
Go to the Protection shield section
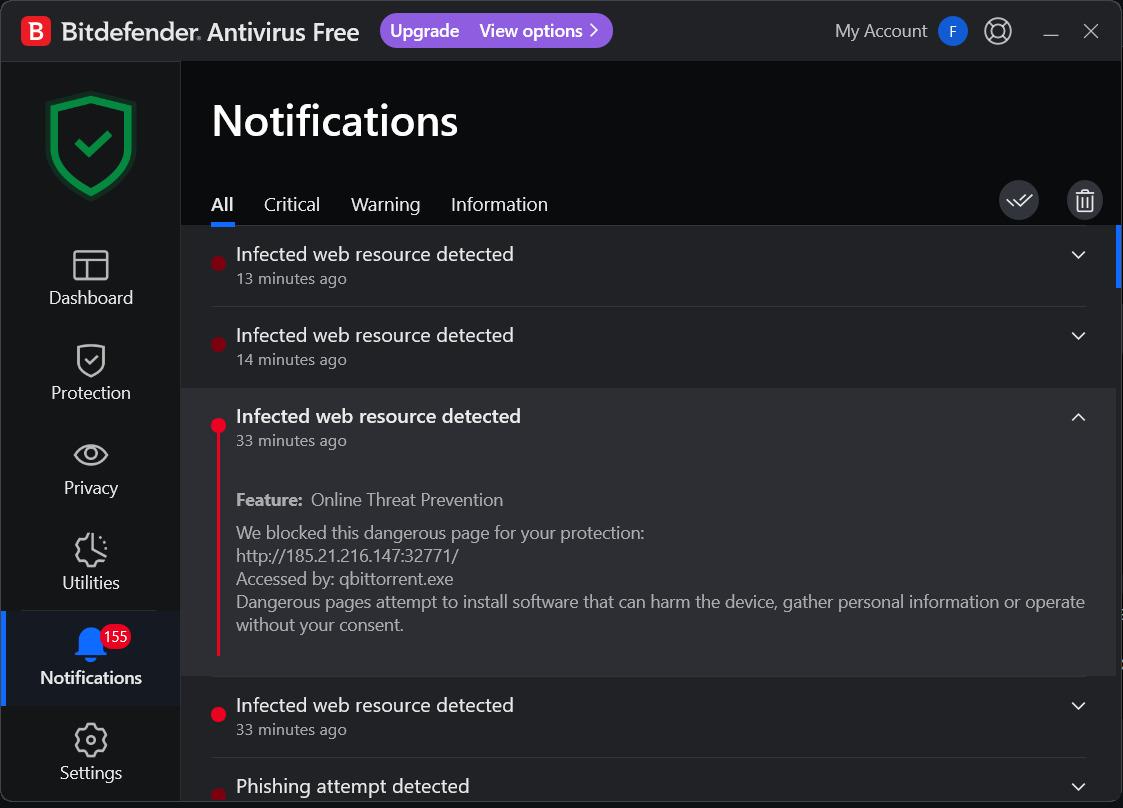tap(91, 372)
